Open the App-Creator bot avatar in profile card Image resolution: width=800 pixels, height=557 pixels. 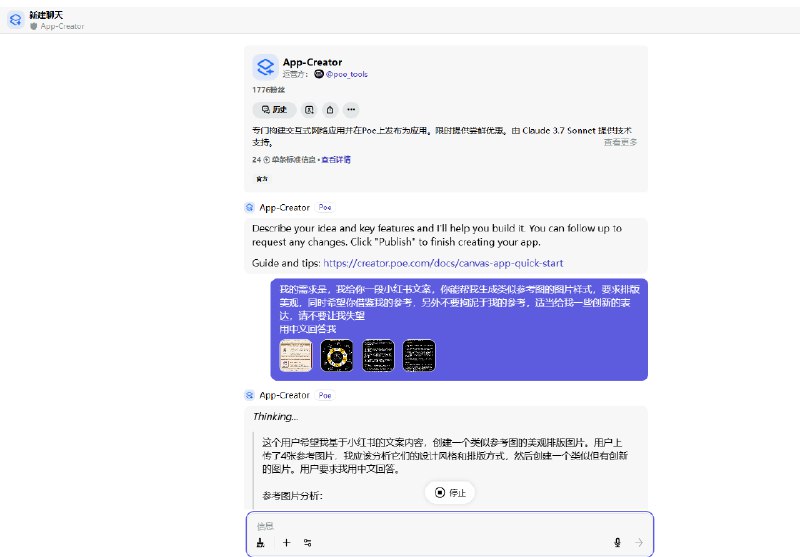(265, 67)
